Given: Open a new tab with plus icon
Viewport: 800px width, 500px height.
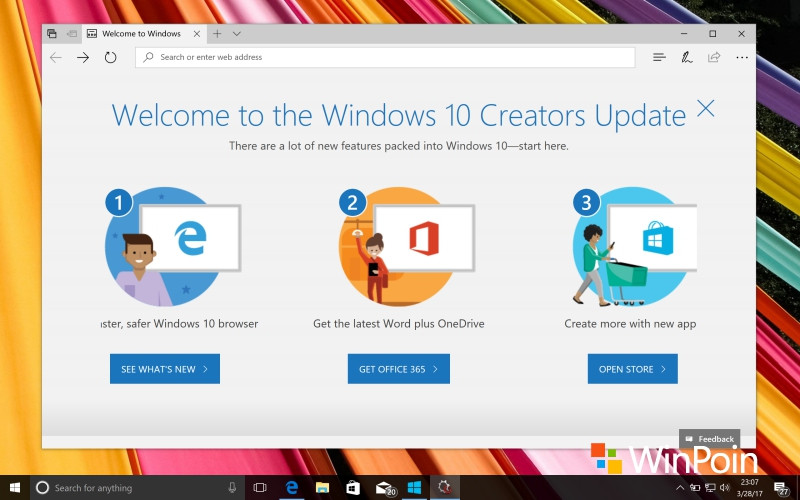Looking at the screenshot, I should [217, 34].
